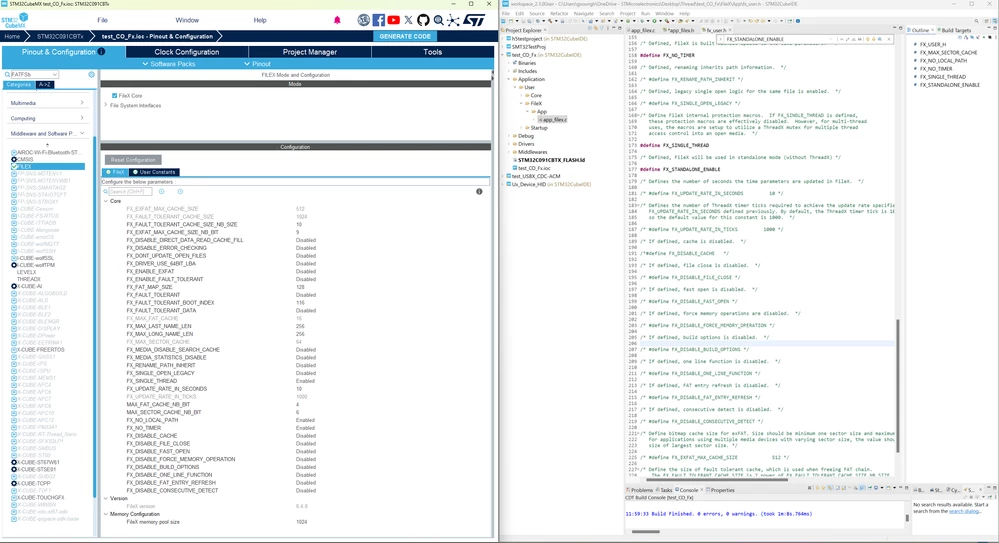999x543 pixels.
Task: Click the Reset Configuration button
Action: (133, 160)
